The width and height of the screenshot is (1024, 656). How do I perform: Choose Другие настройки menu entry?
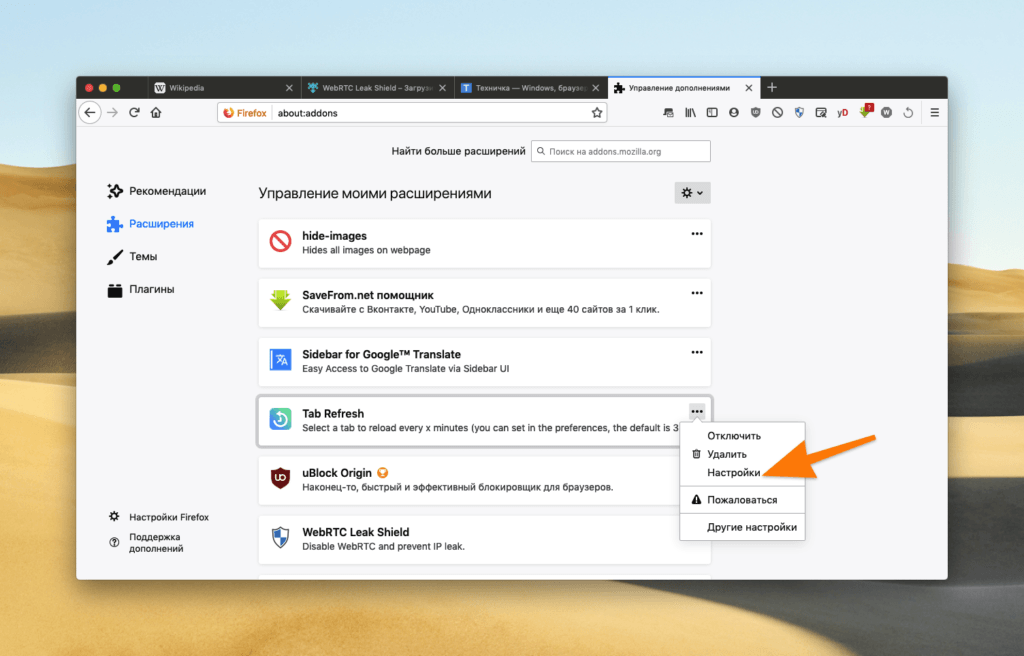tap(742, 527)
